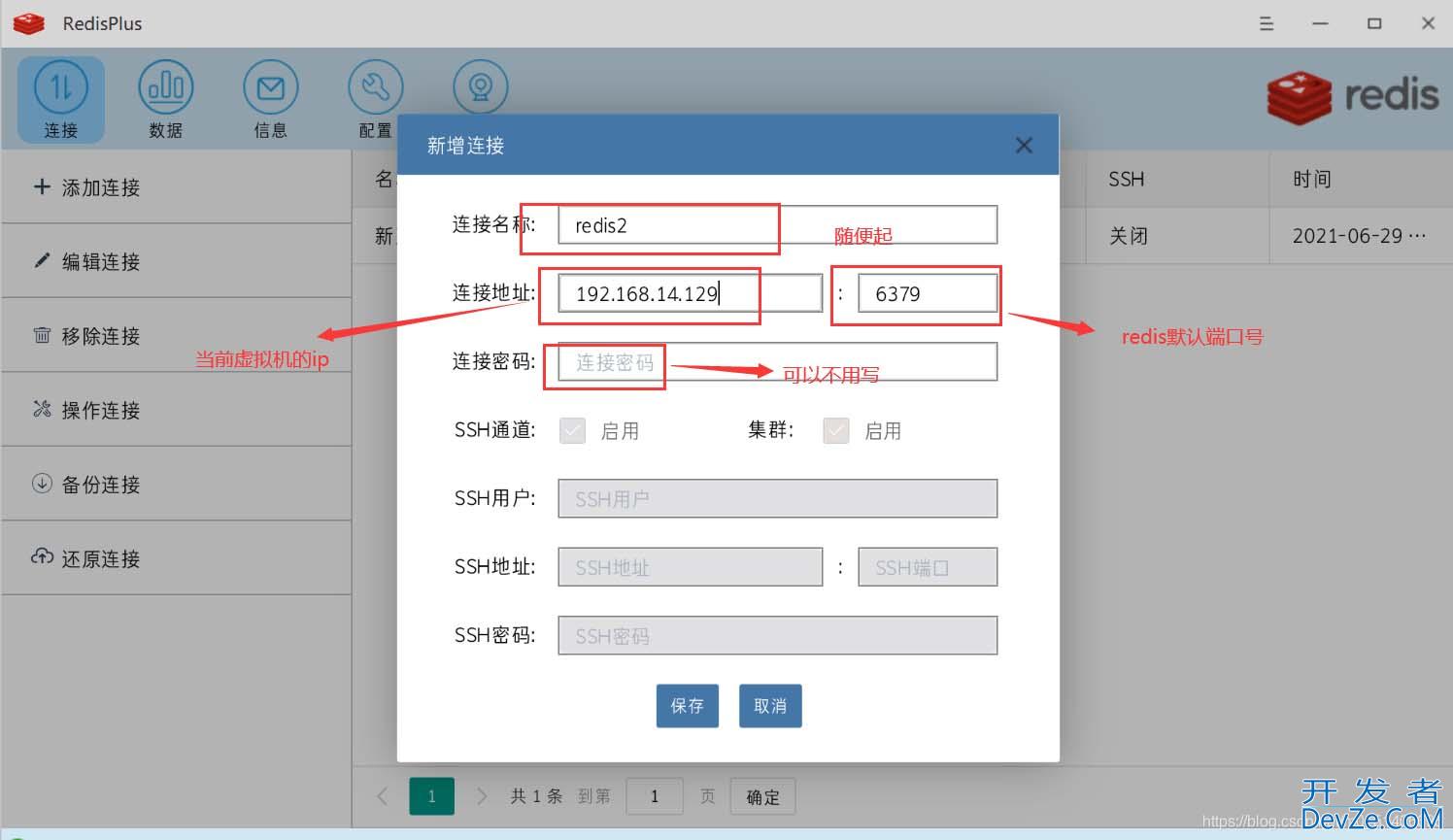Focus the 连接密码 password field
The height and width of the screenshot is (840, 1453).
coord(778,362)
